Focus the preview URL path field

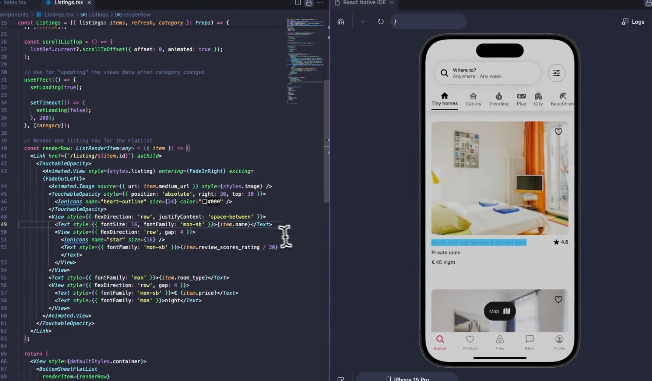pos(428,22)
